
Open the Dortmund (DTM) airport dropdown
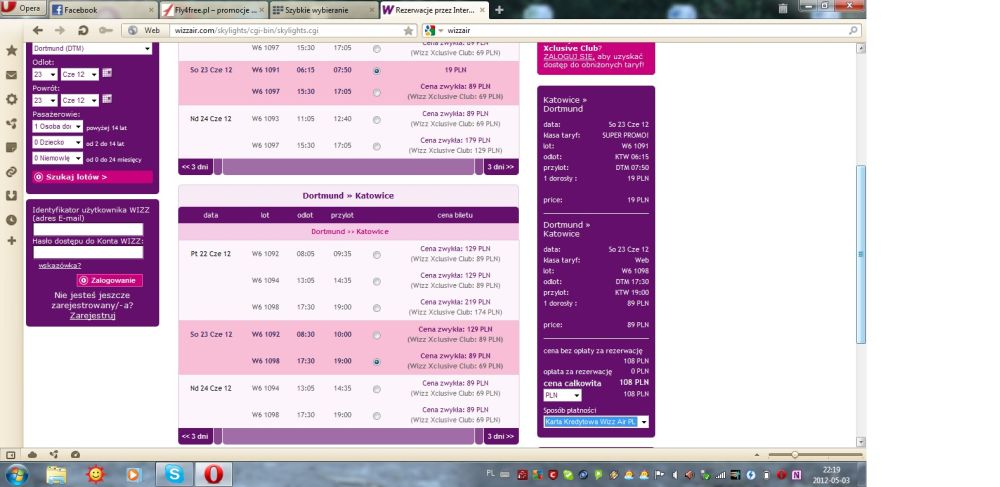pos(92,48)
